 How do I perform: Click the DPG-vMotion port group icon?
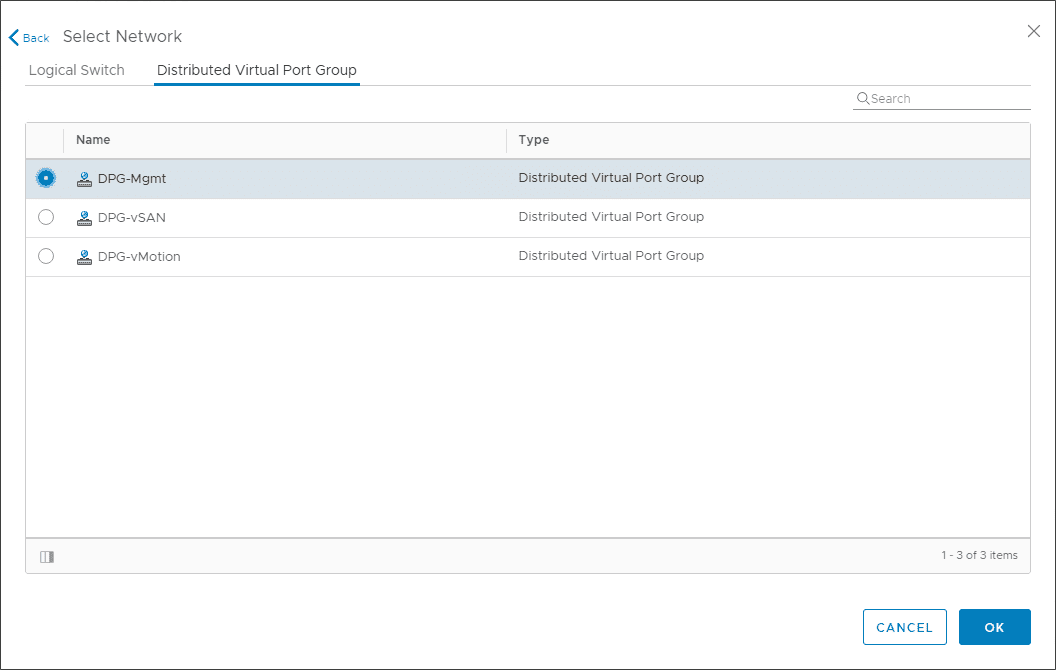(84, 256)
